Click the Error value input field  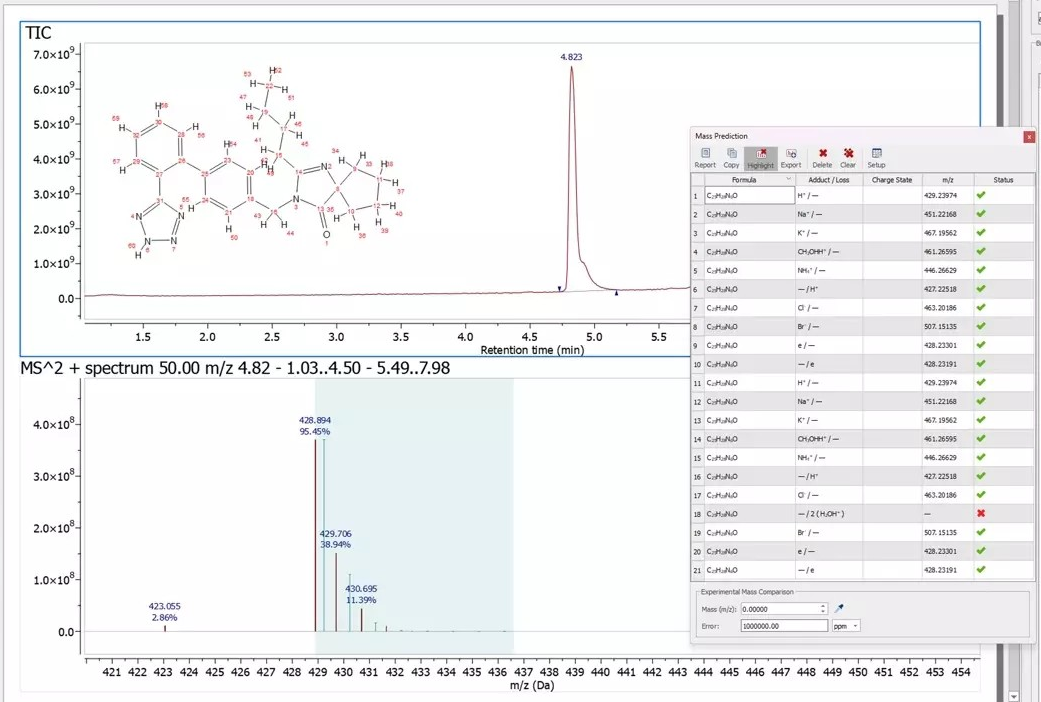click(x=783, y=626)
